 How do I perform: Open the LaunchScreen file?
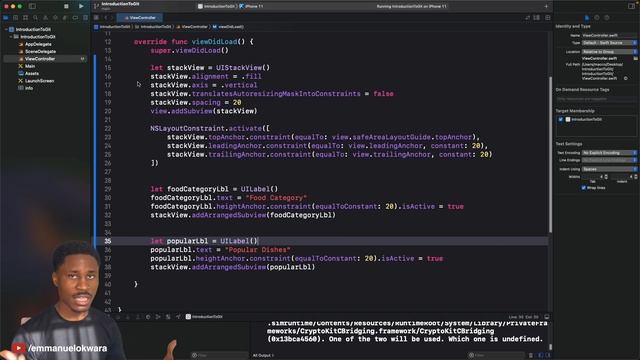point(36,81)
